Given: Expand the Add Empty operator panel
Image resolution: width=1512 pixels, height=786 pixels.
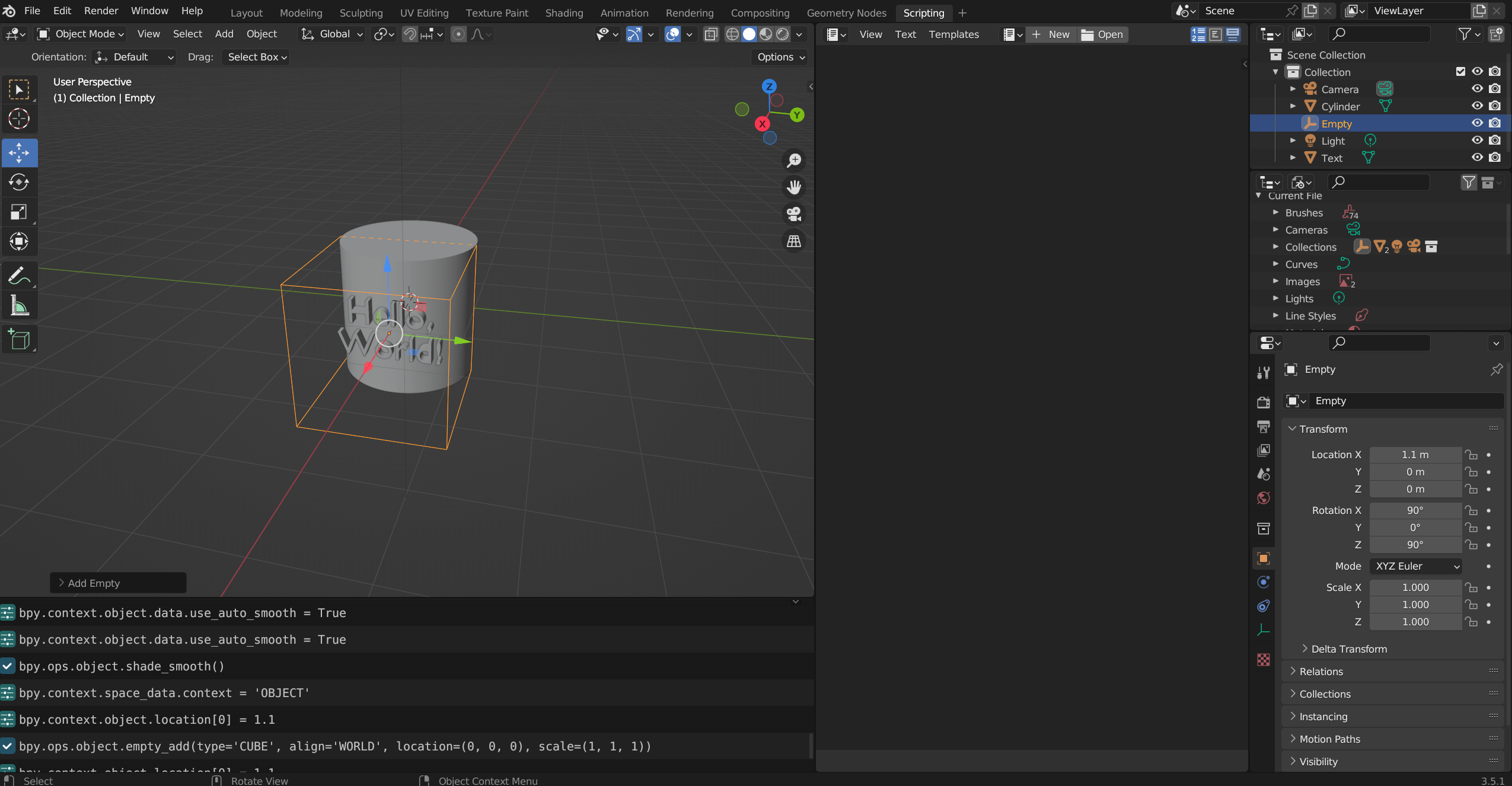Looking at the screenshot, I should click(118, 583).
